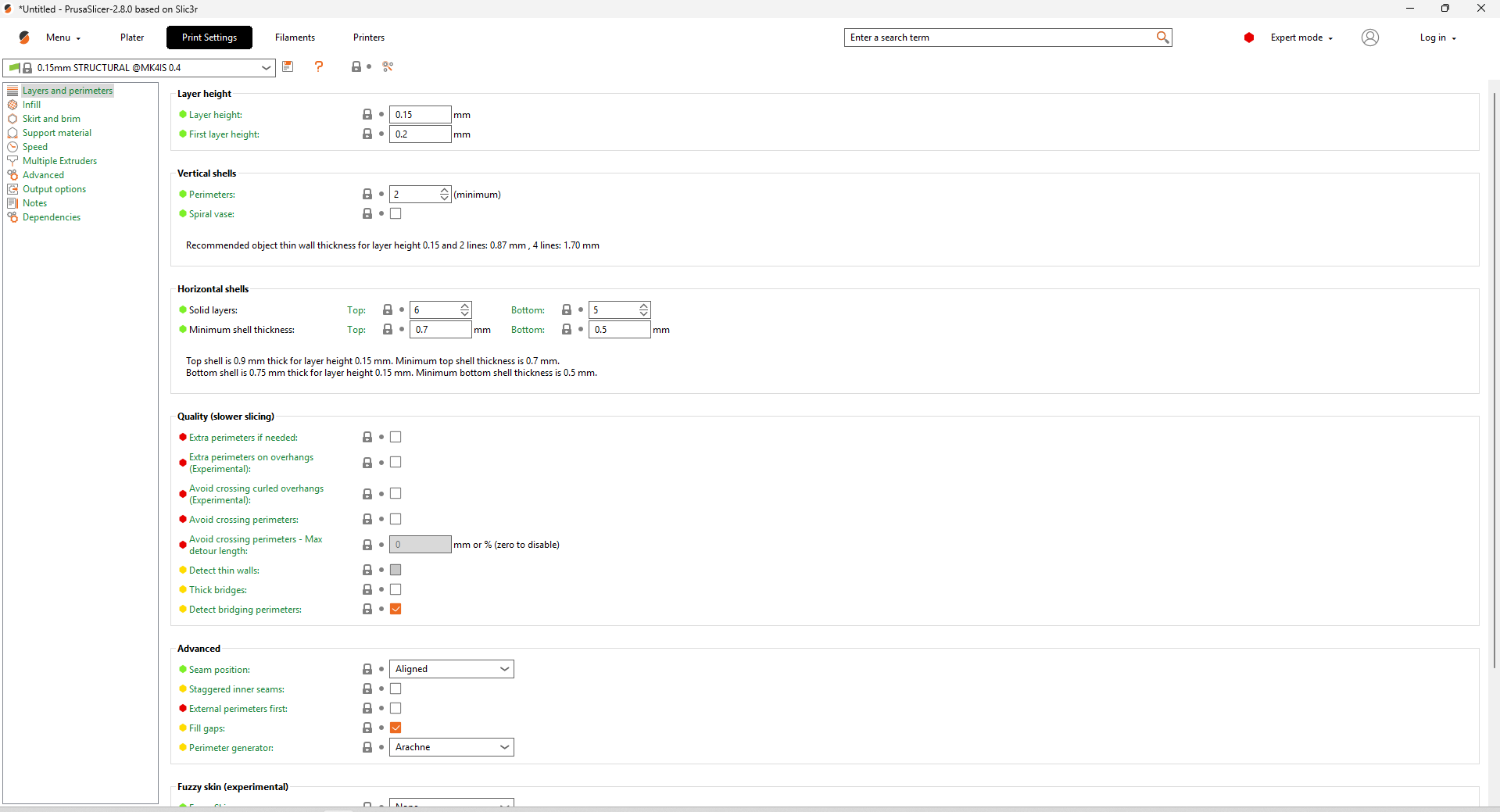The image size is (1500, 812).
Task: Open the Perimeter generator dropdown
Action: 451,747
